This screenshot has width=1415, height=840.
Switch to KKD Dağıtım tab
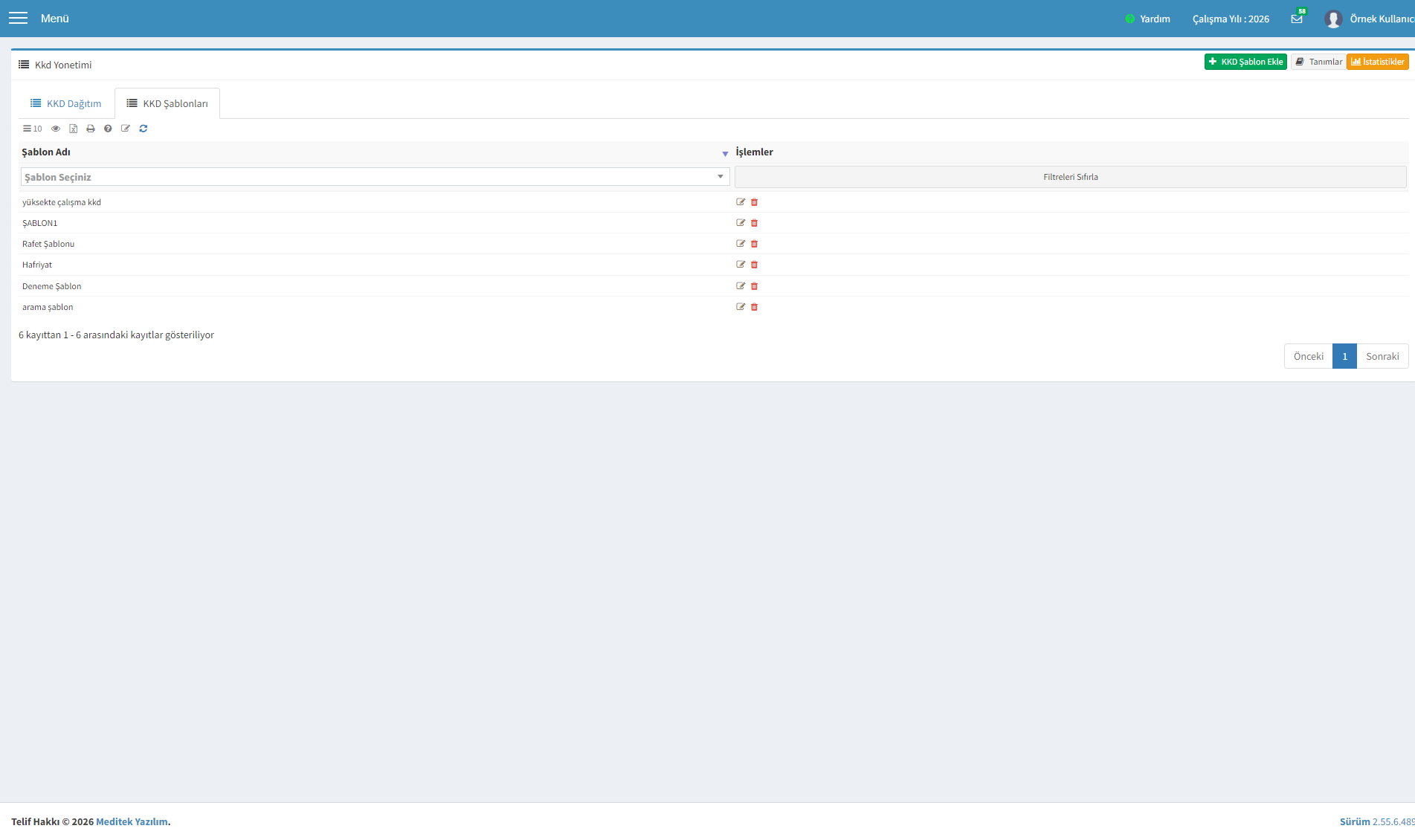click(x=66, y=103)
